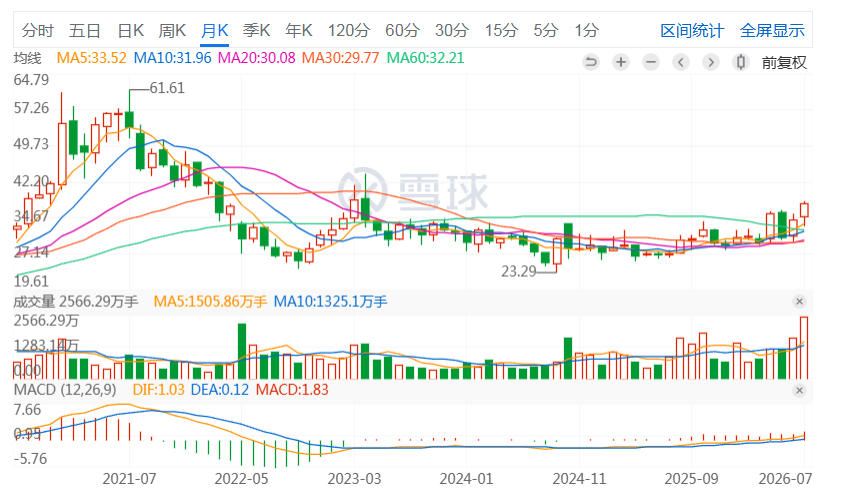Click the MA30:29.77 indicator value
854x491 pixels.
pos(340,58)
